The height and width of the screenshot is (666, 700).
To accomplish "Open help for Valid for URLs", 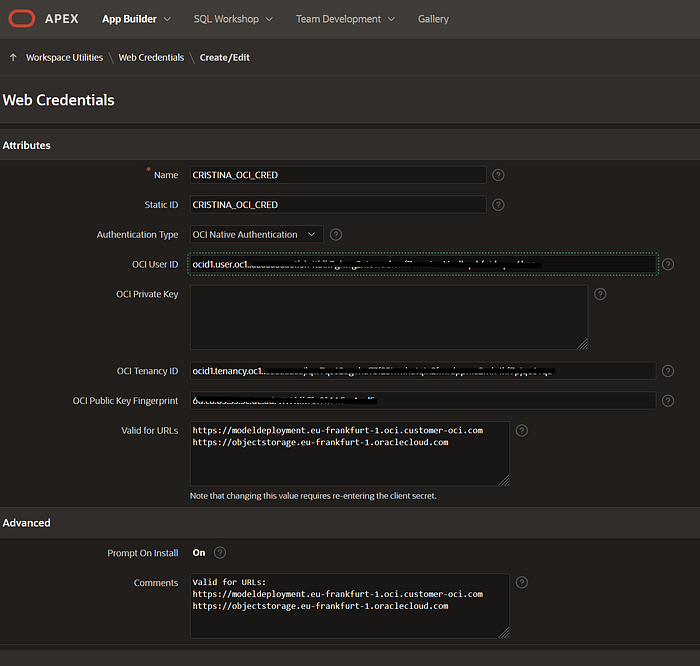I will (521, 430).
